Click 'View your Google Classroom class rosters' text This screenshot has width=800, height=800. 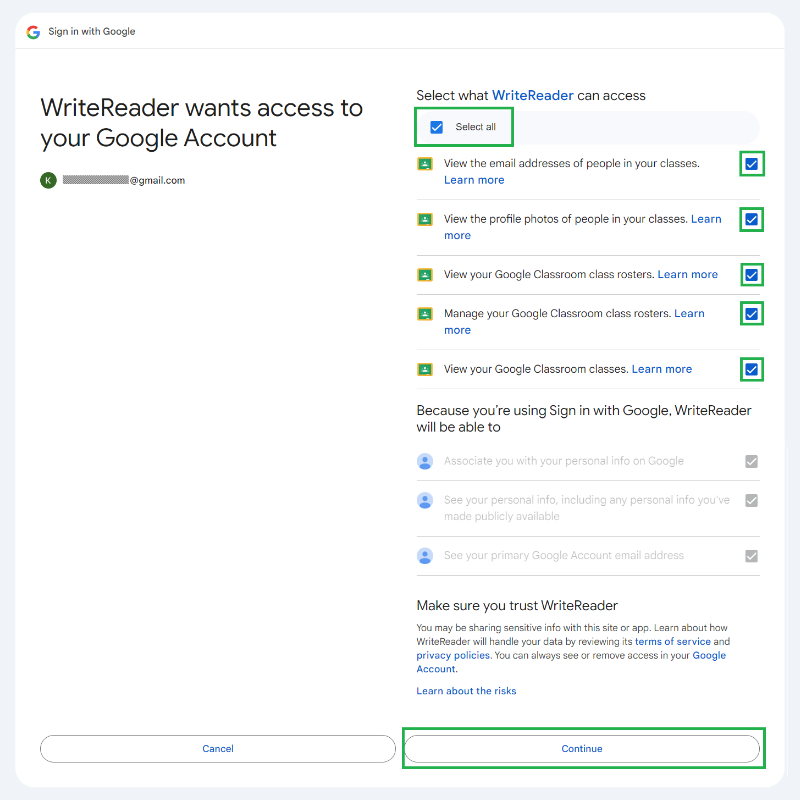(x=549, y=274)
